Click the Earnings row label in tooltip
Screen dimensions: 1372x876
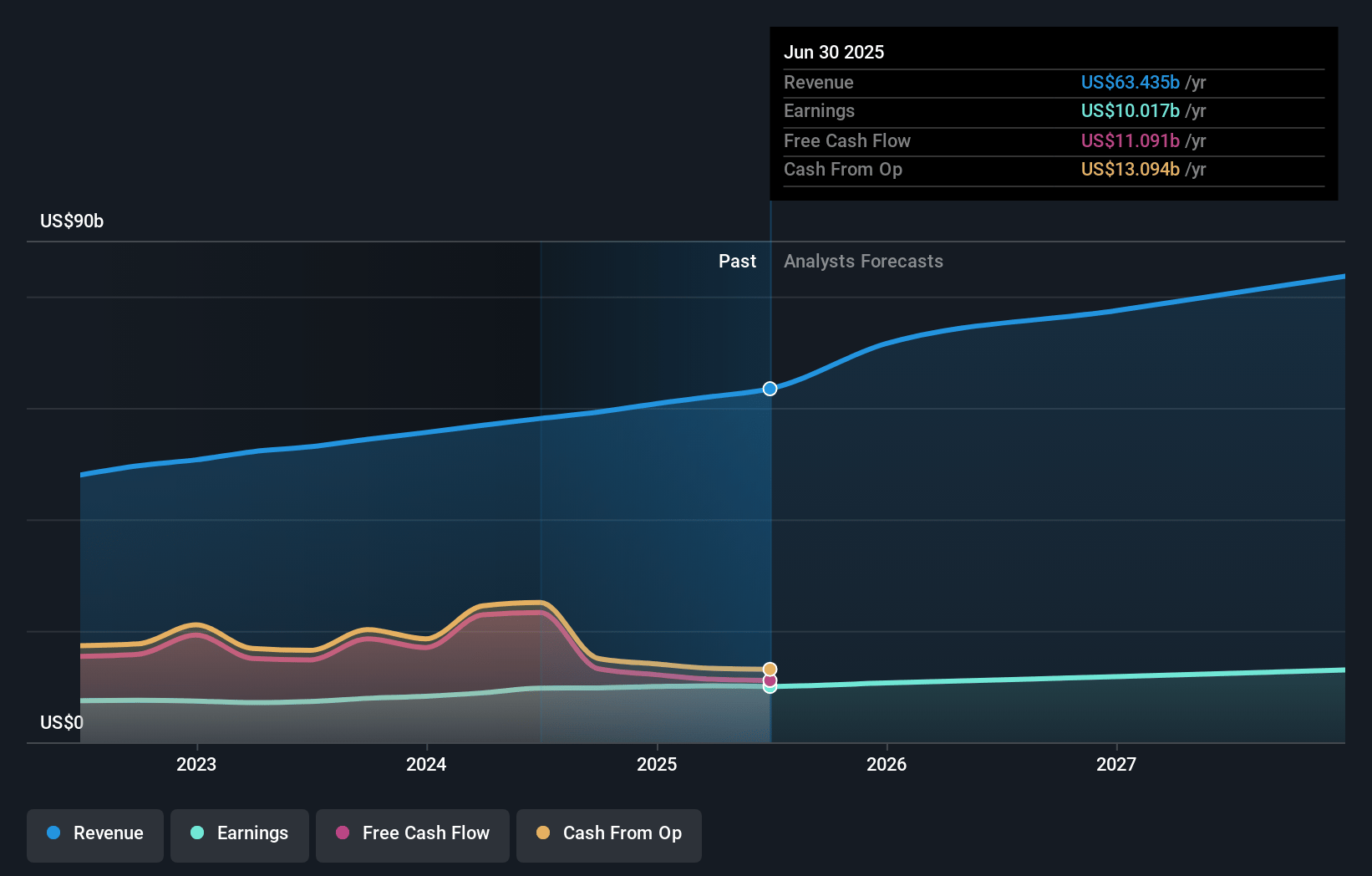click(820, 110)
